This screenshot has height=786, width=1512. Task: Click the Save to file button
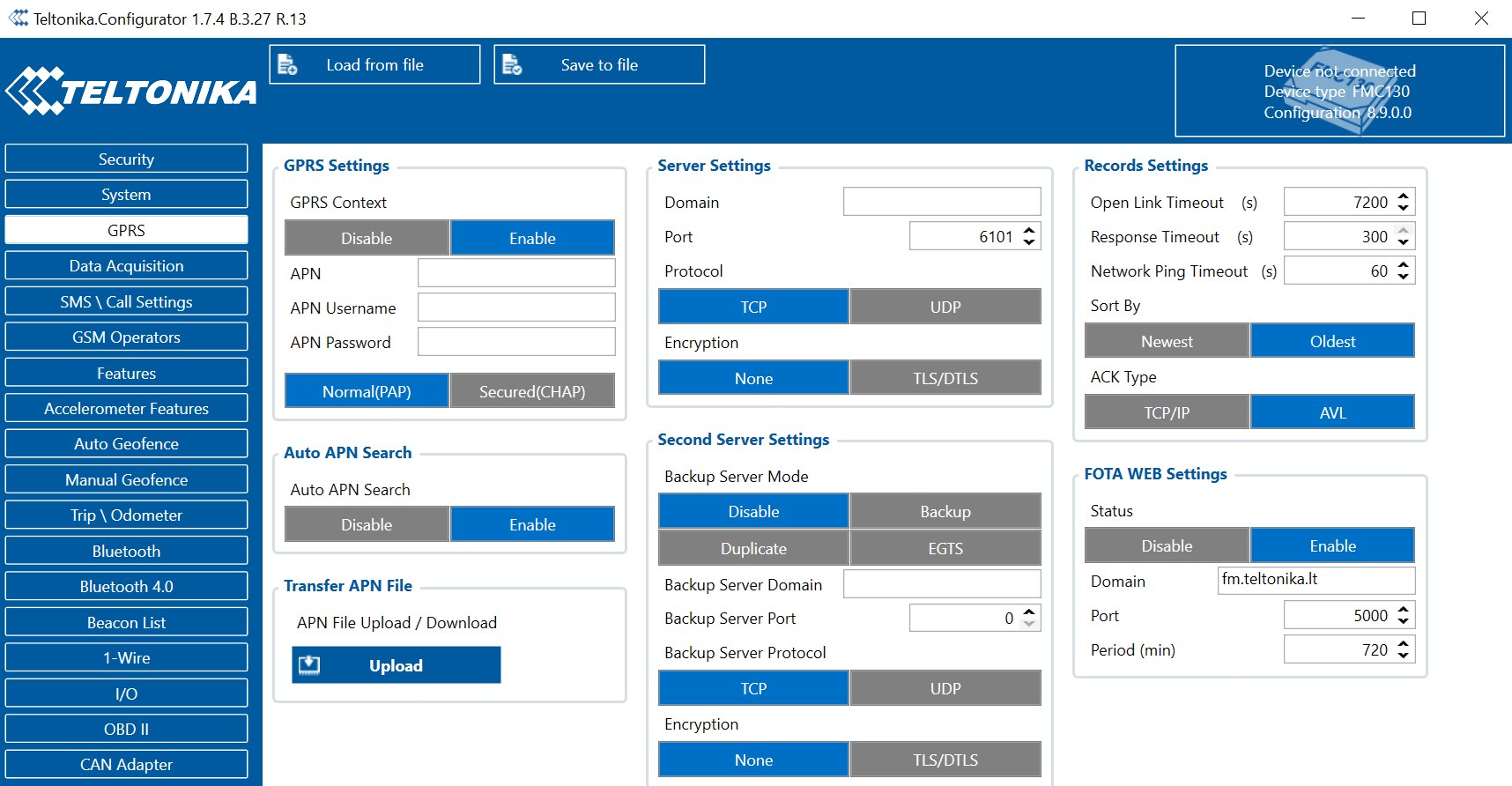[599, 64]
